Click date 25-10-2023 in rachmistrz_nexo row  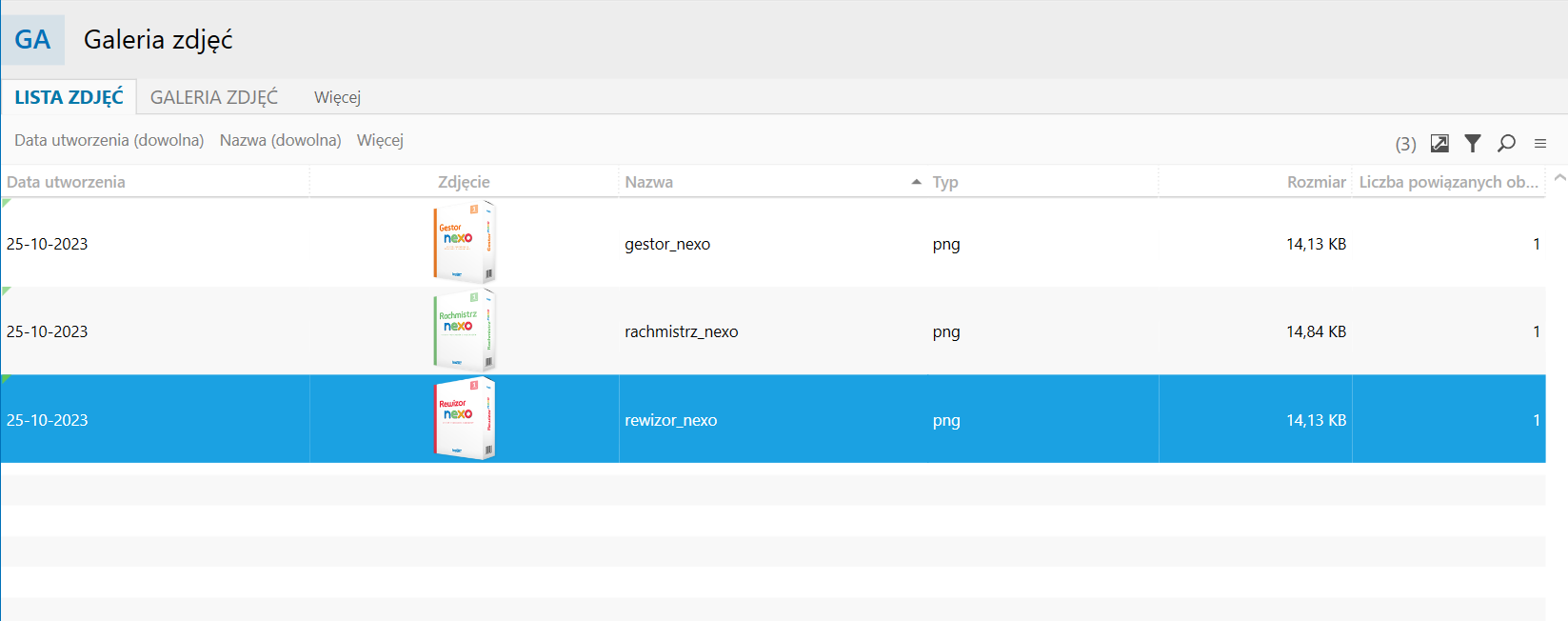click(48, 331)
